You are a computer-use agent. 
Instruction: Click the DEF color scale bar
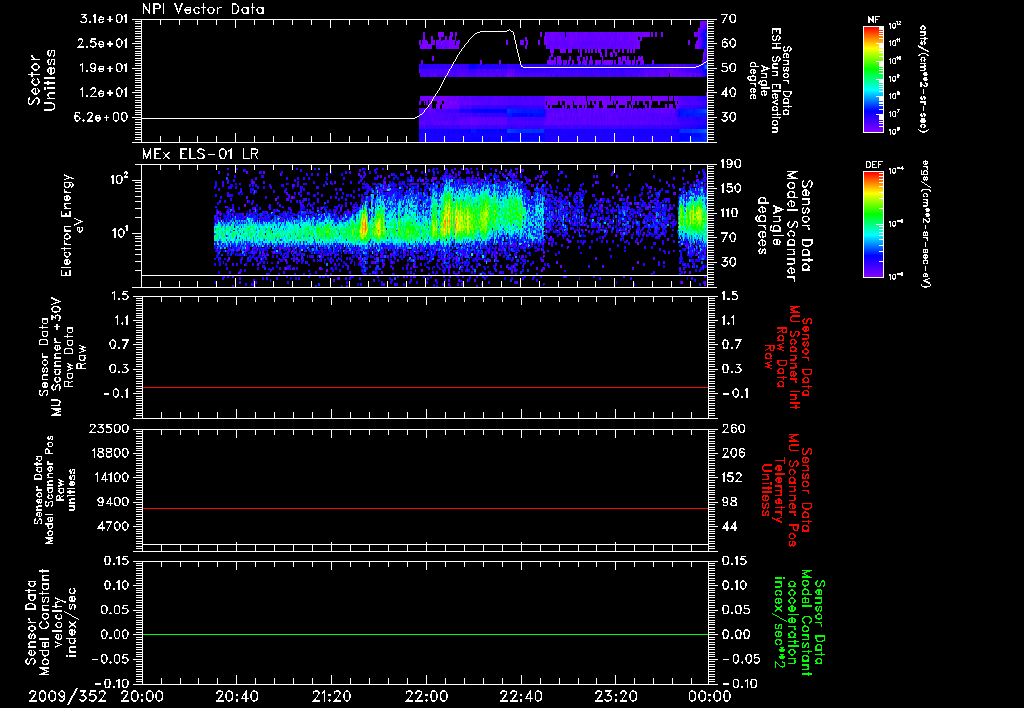pos(874,224)
